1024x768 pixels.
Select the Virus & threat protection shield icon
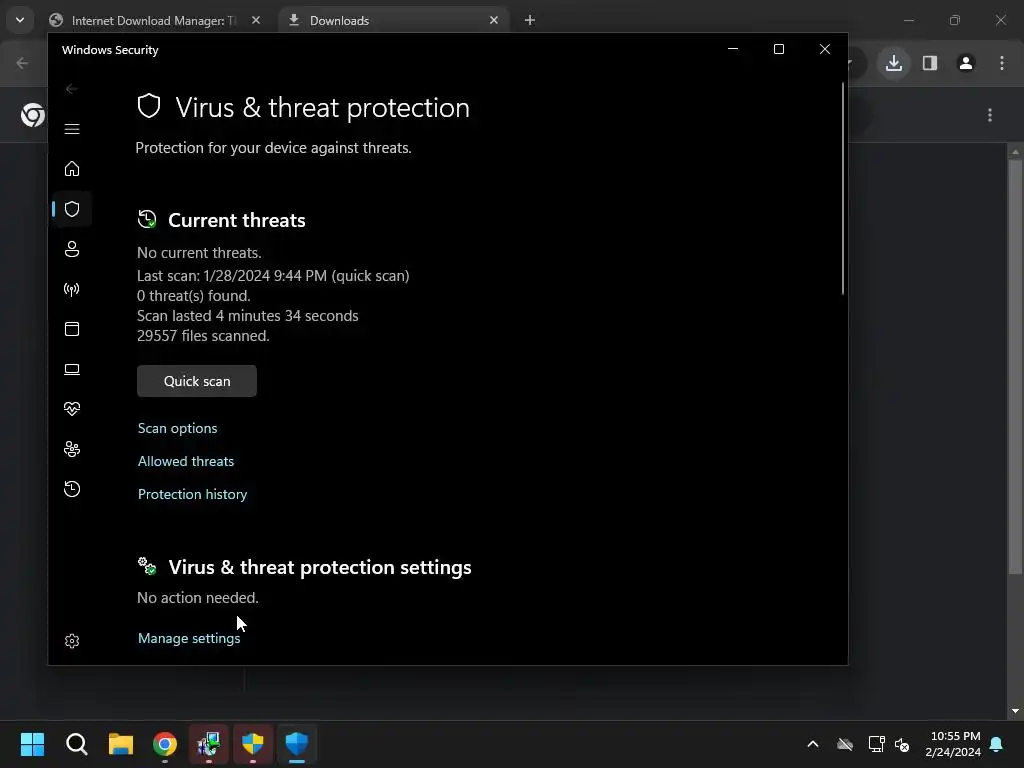(x=72, y=209)
